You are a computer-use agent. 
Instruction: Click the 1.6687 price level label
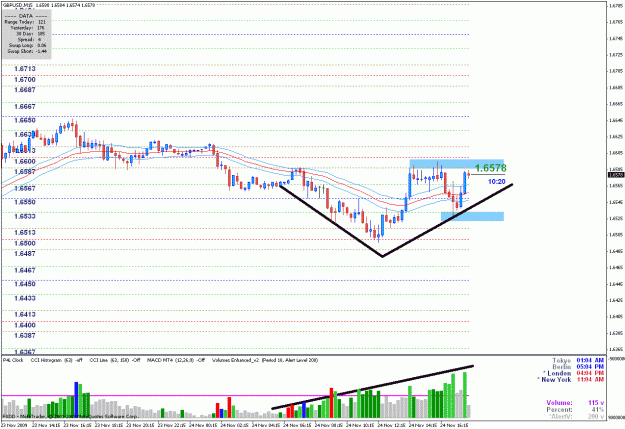tap(25, 90)
